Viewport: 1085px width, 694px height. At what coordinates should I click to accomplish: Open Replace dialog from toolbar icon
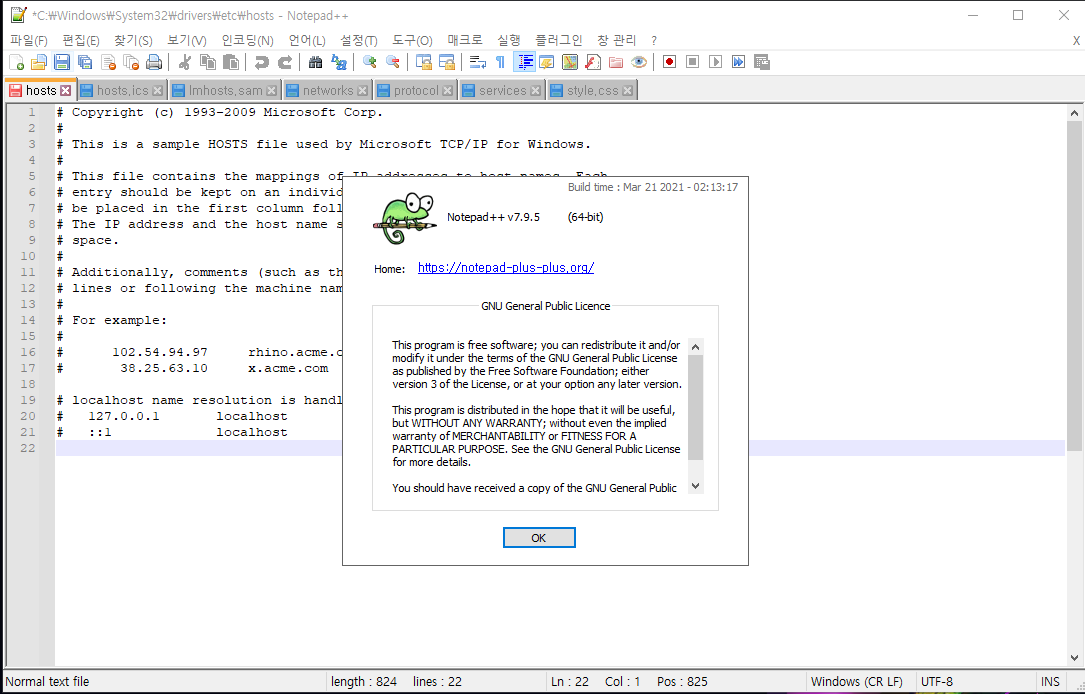[338, 62]
